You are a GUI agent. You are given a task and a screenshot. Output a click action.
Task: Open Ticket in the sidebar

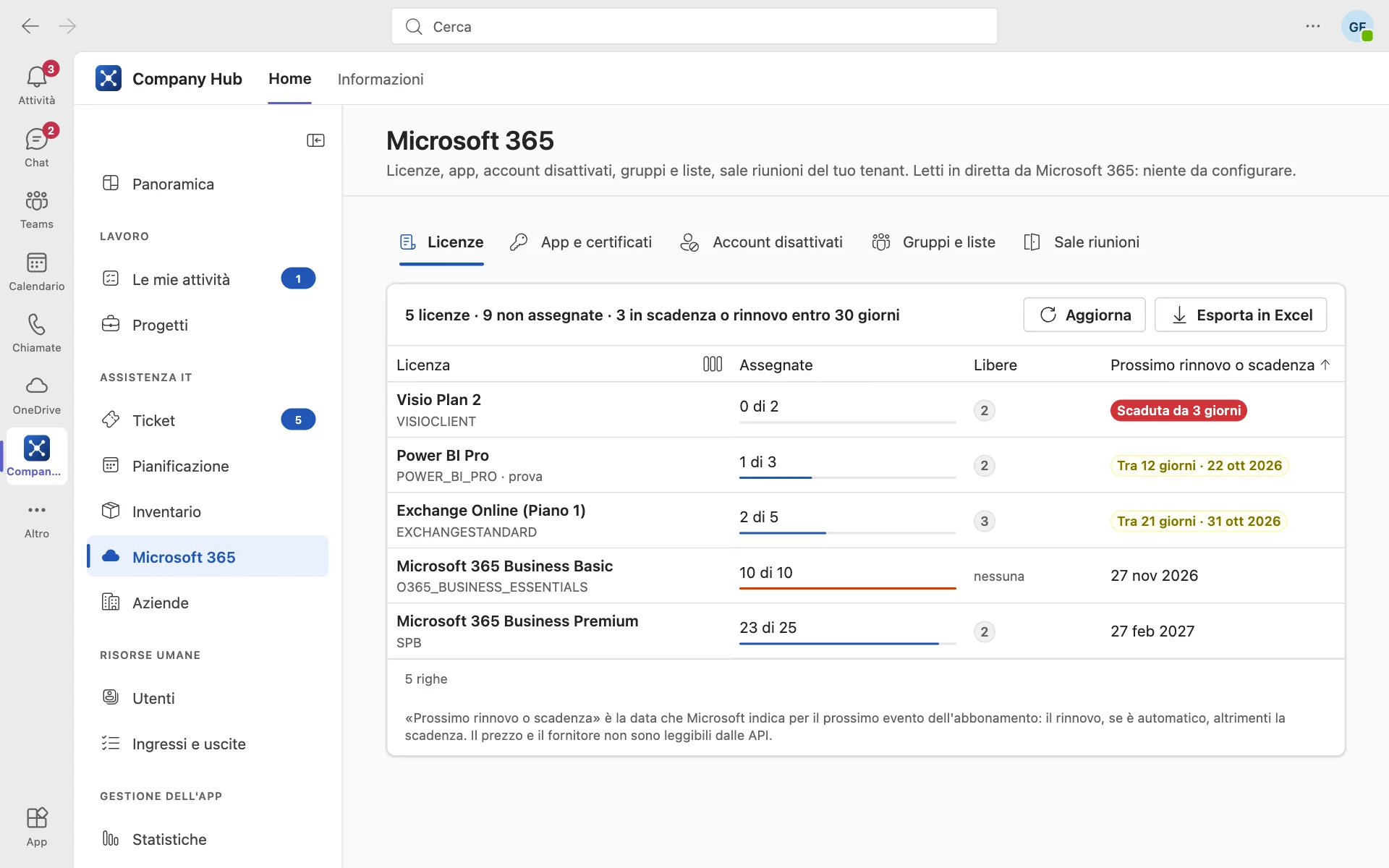pos(208,420)
